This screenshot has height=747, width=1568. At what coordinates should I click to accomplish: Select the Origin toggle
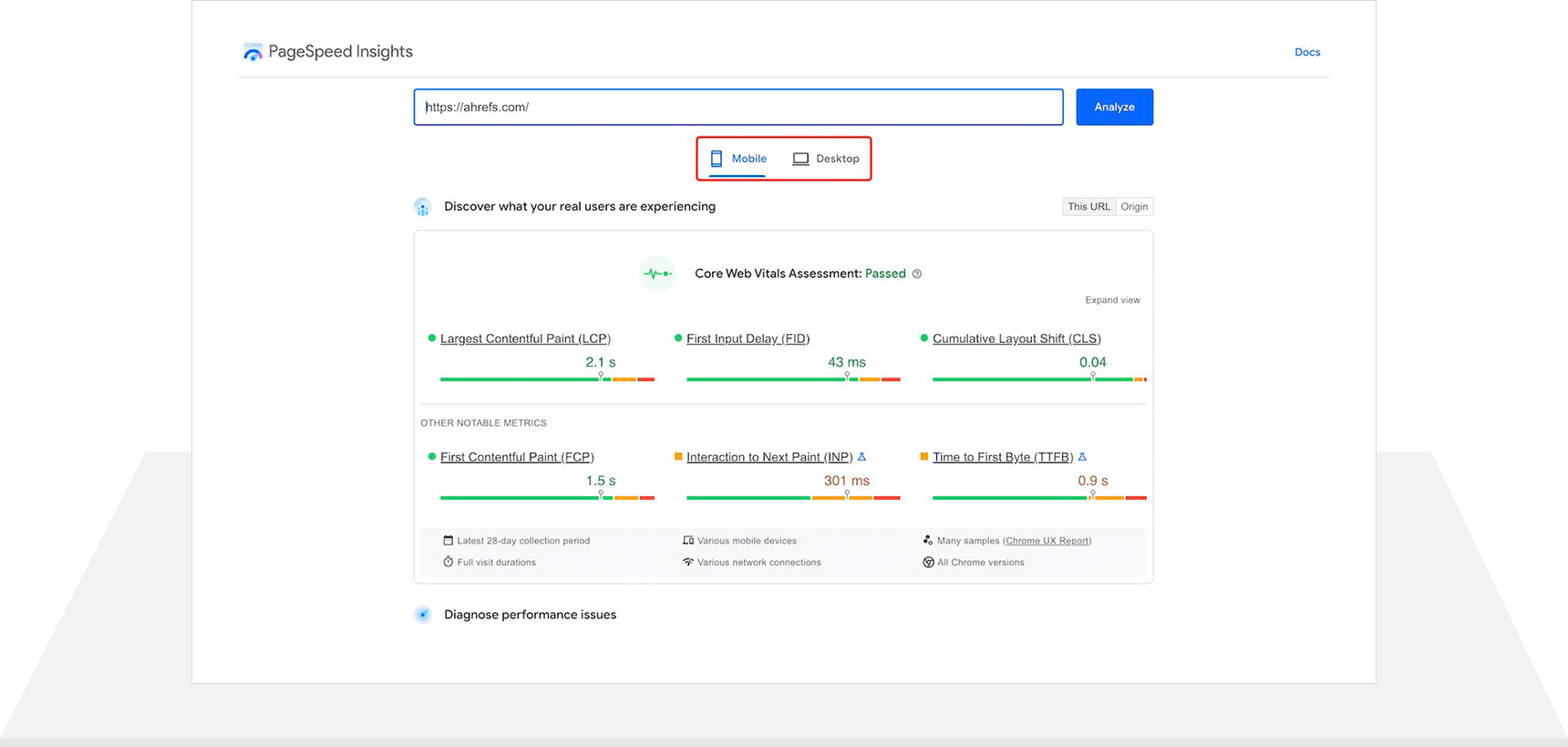point(1134,207)
